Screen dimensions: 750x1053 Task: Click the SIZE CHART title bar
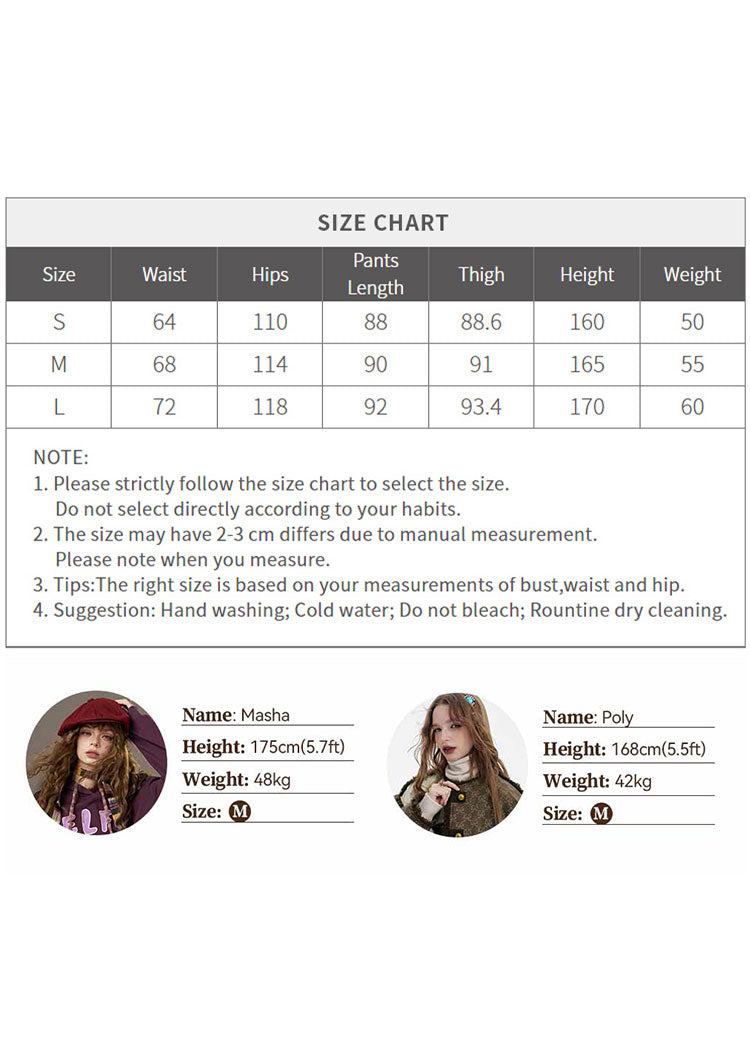click(x=383, y=223)
